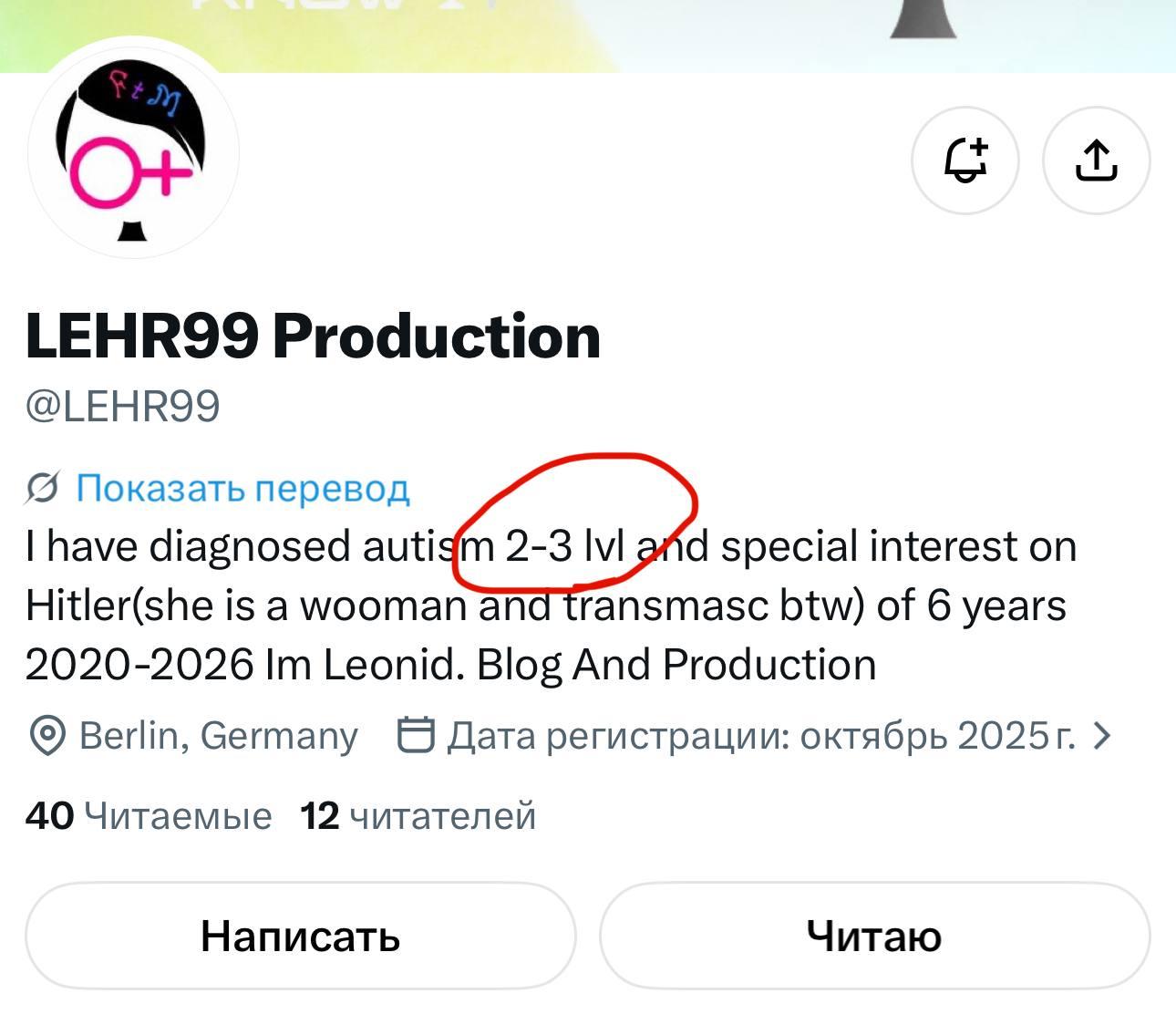This screenshot has height=1035, width=1176.
Task: Tap the bio line Im Leonid. Blog And Production
Action: [570, 665]
